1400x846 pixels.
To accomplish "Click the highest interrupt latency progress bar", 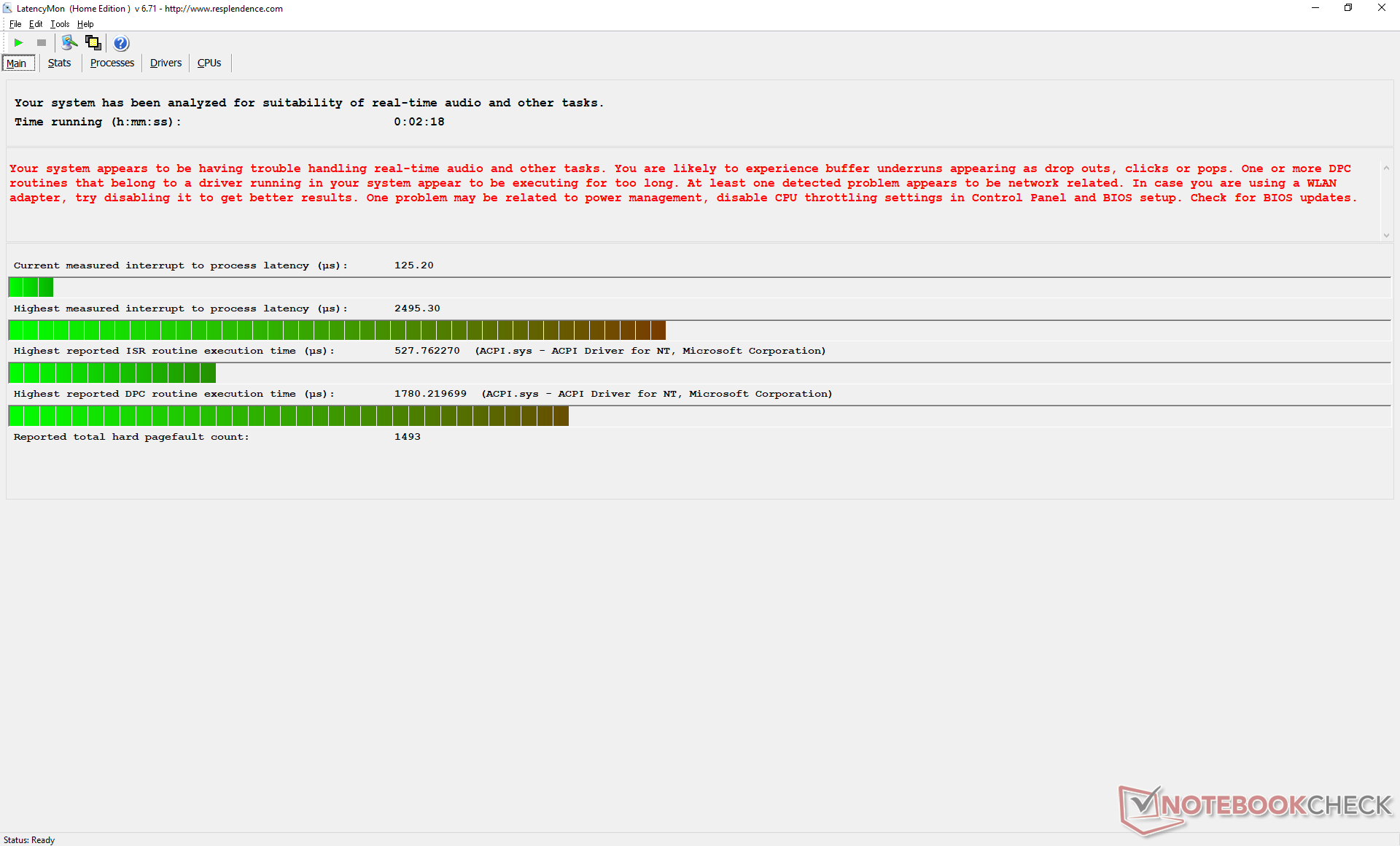I will coord(337,330).
